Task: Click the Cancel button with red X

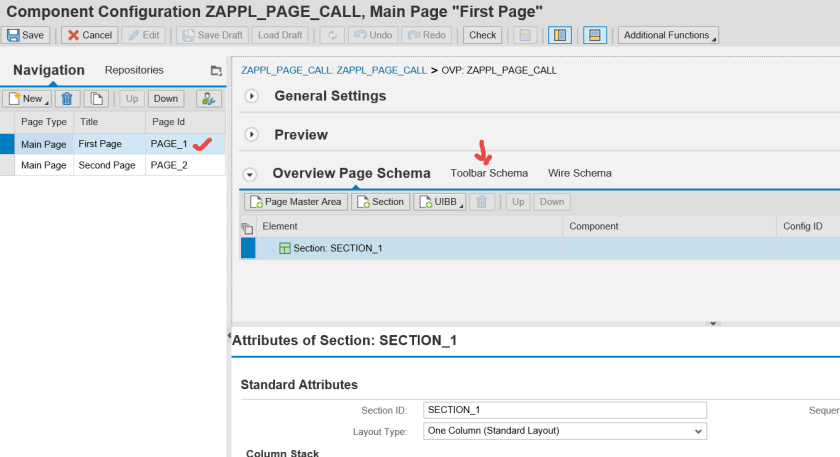Action: point(89,35)
